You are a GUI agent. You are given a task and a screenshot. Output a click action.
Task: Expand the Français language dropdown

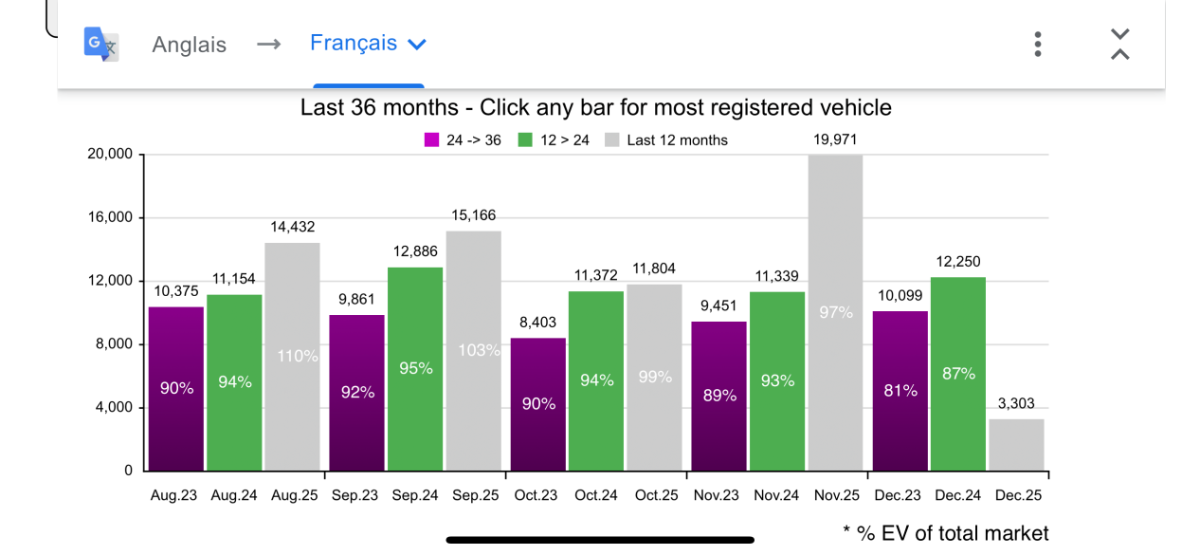click(418, 44)
